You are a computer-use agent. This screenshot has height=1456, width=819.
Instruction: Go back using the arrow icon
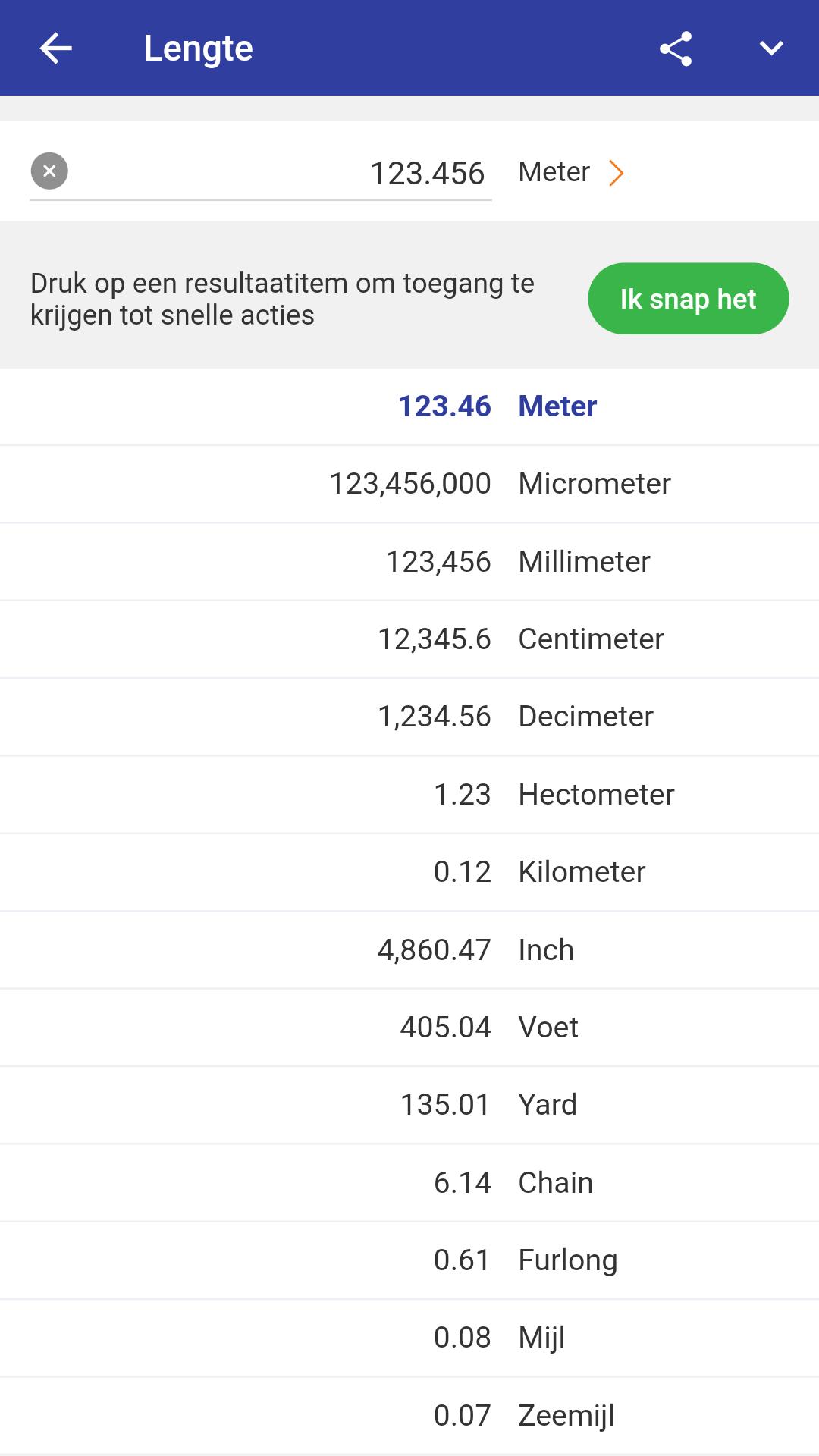coord(55,49)
